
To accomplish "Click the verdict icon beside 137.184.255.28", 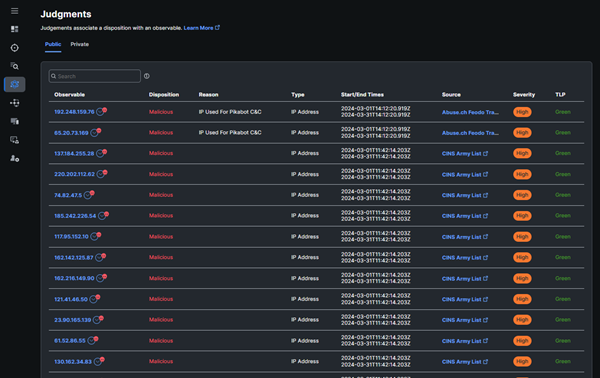I will click(x=101, y=153).
